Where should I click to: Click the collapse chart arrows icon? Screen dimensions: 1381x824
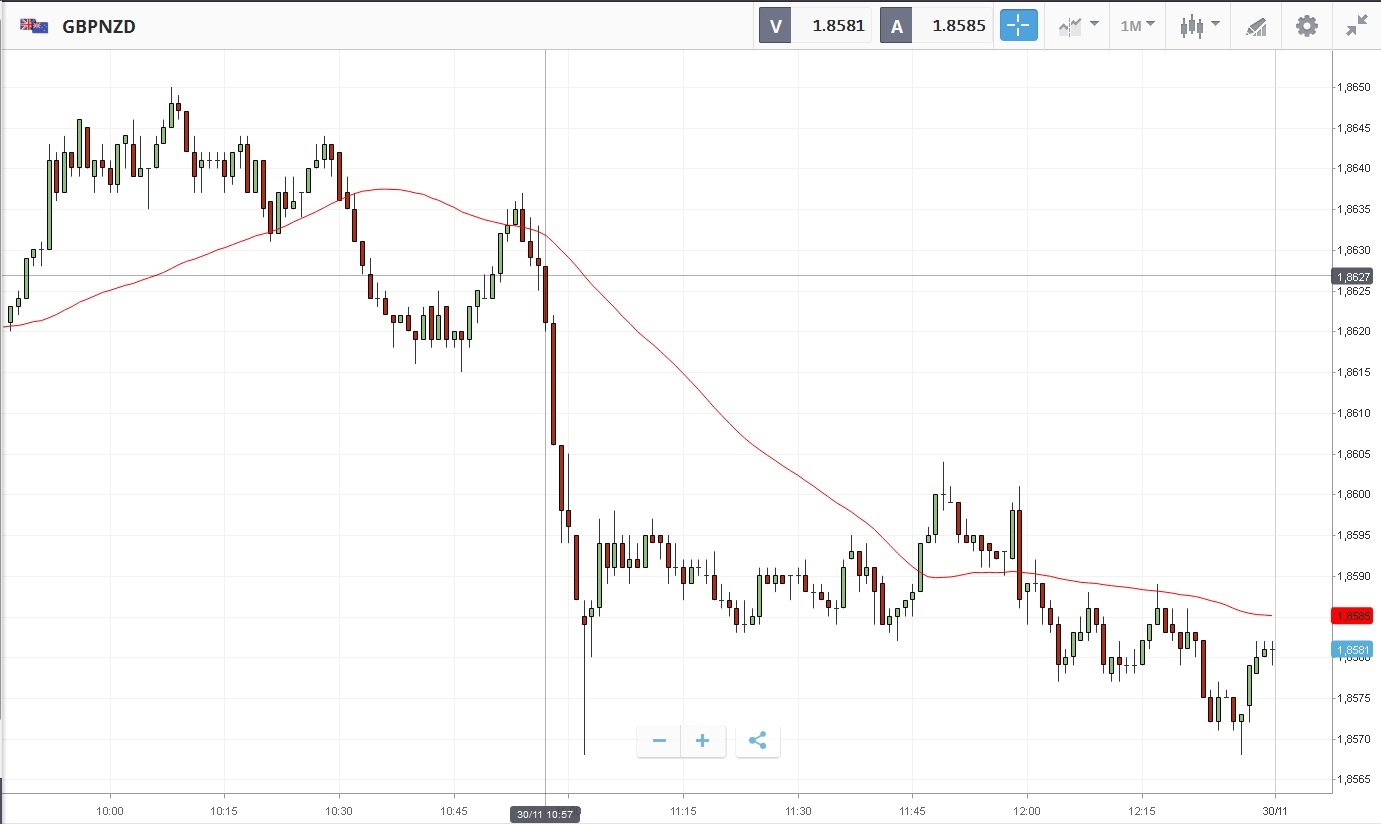click(1356, 26)
